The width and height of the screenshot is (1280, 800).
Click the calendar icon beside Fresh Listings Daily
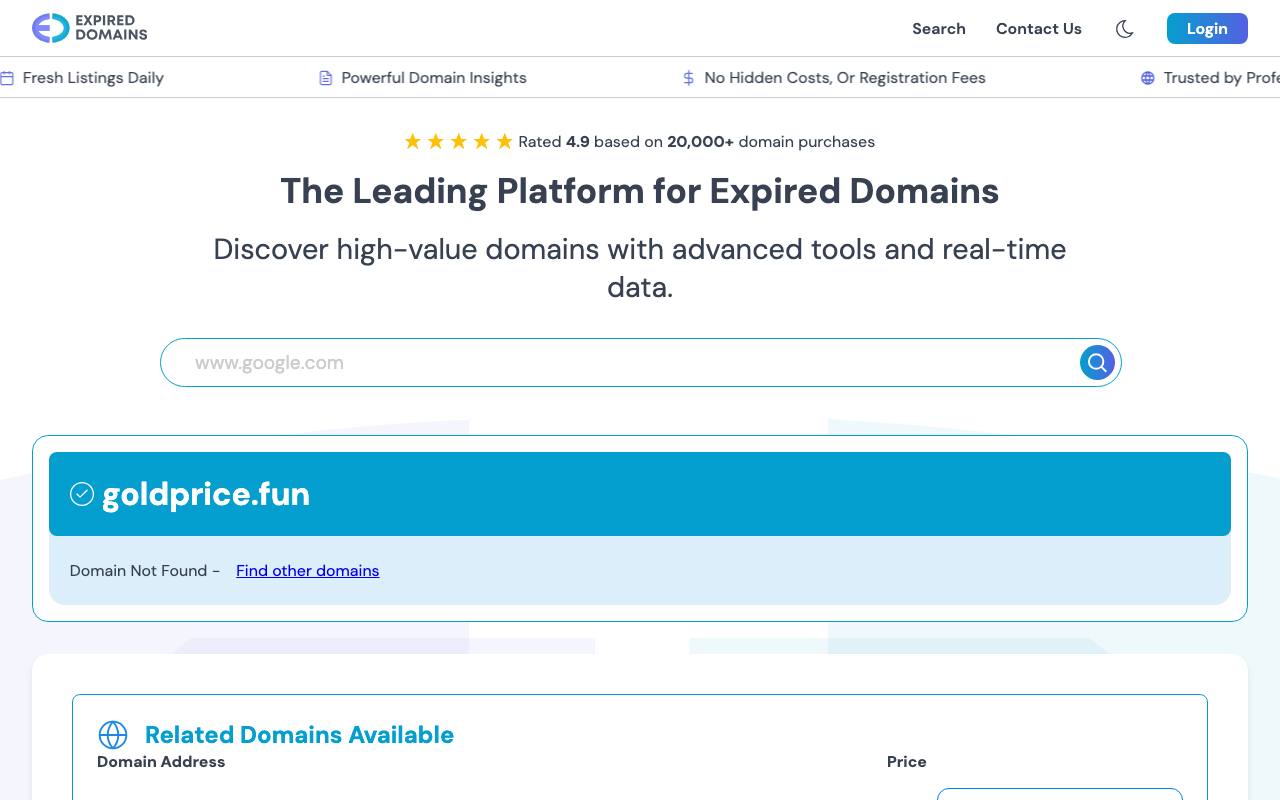[7, 78]
